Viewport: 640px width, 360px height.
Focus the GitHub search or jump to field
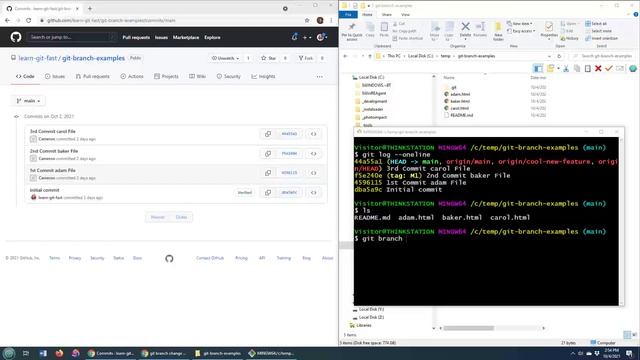coord(72,37)
